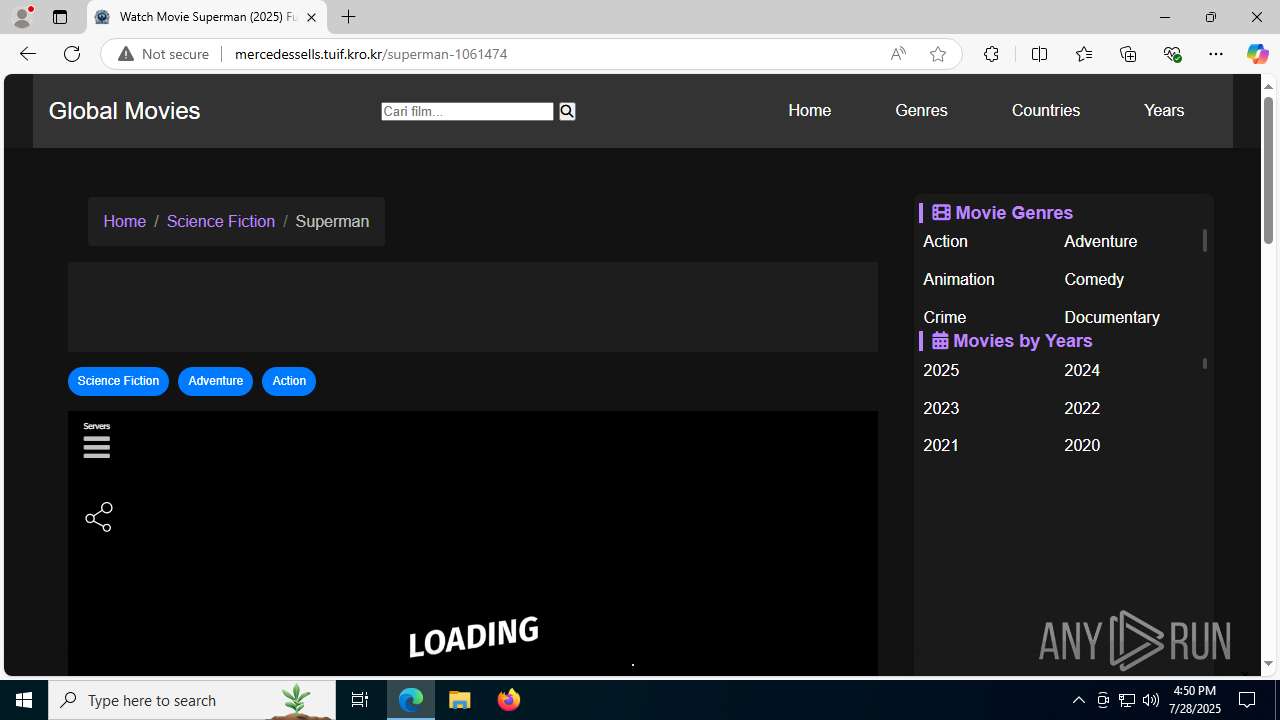This screenshot has height=720, width=1280.
Task: Open Documentary genre link
Action: pyautogui.click(x=1112, y=317)
